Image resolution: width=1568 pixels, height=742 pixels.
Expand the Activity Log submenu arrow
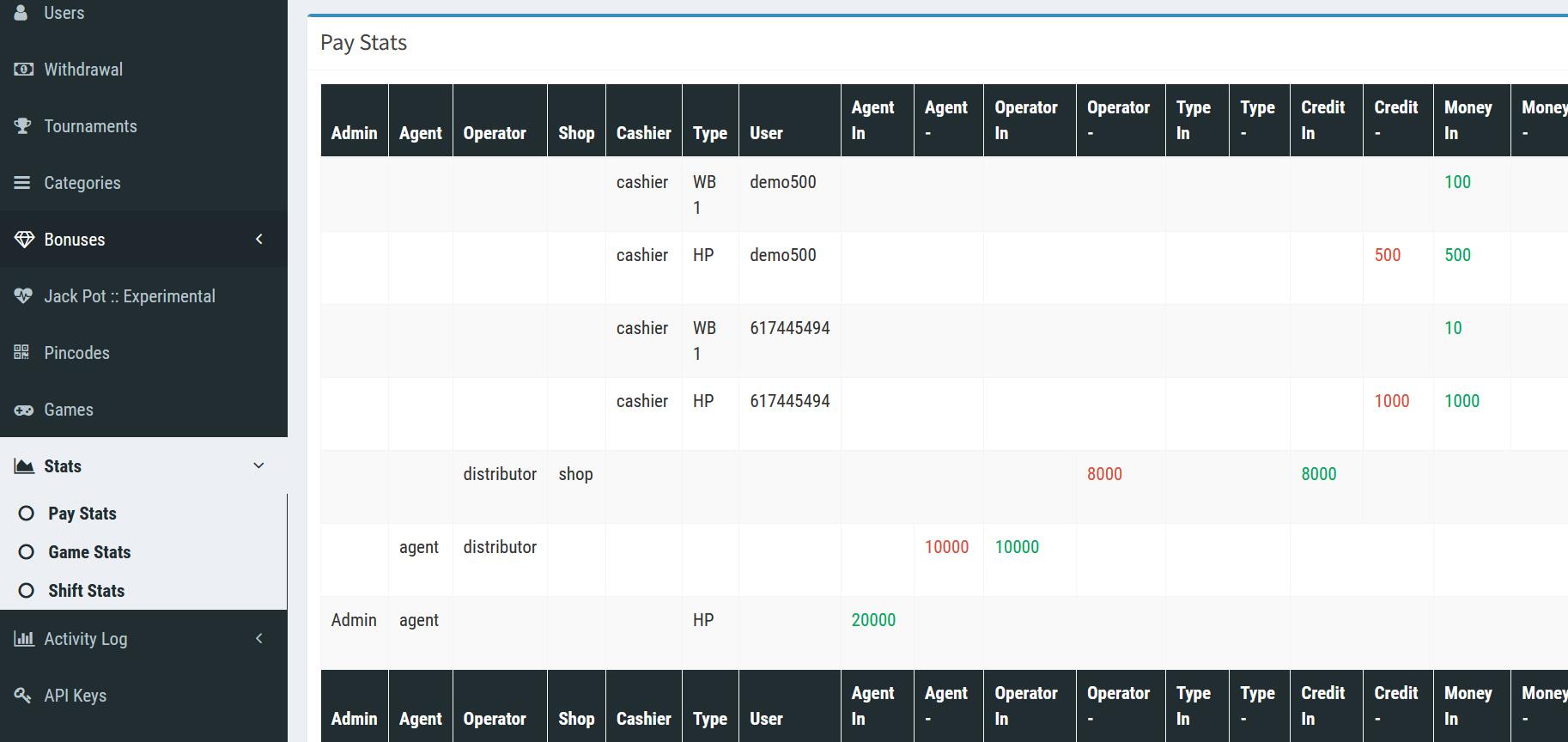point(258,638)
